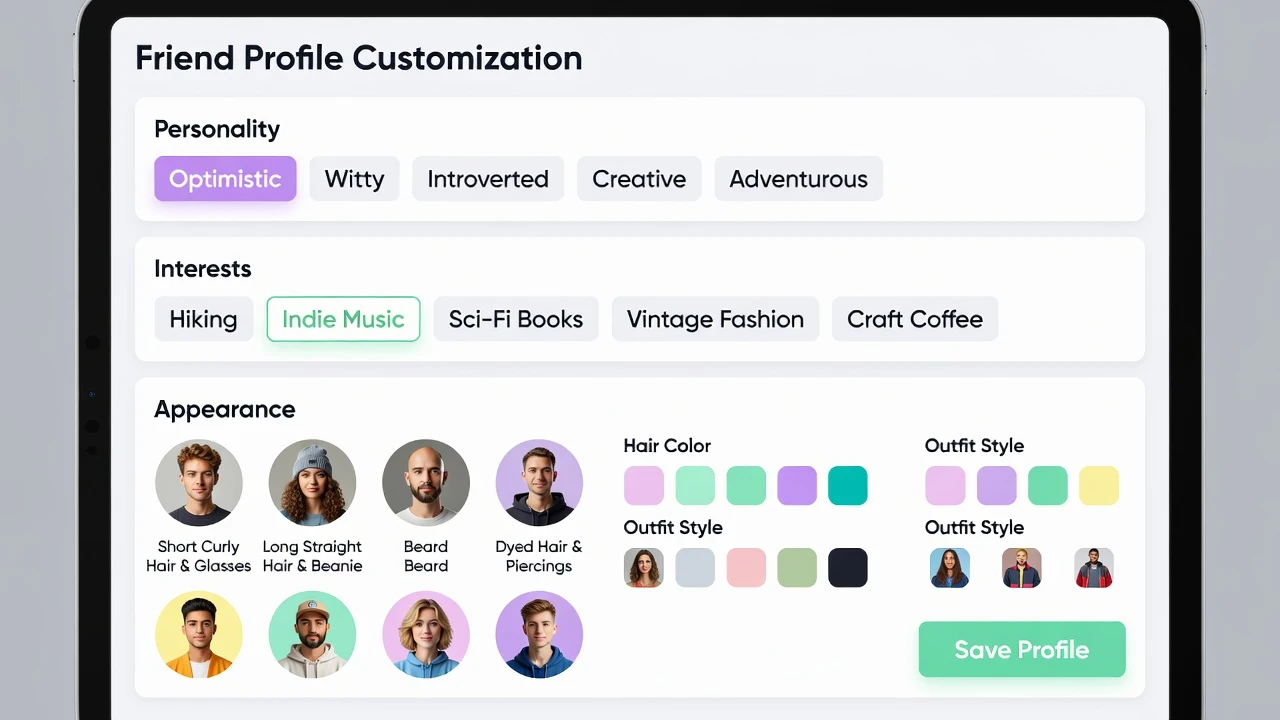The image size is (1280, 720).
Task: Pick the green-background avatar wearing a cap
Action: (x=312, y=634)
